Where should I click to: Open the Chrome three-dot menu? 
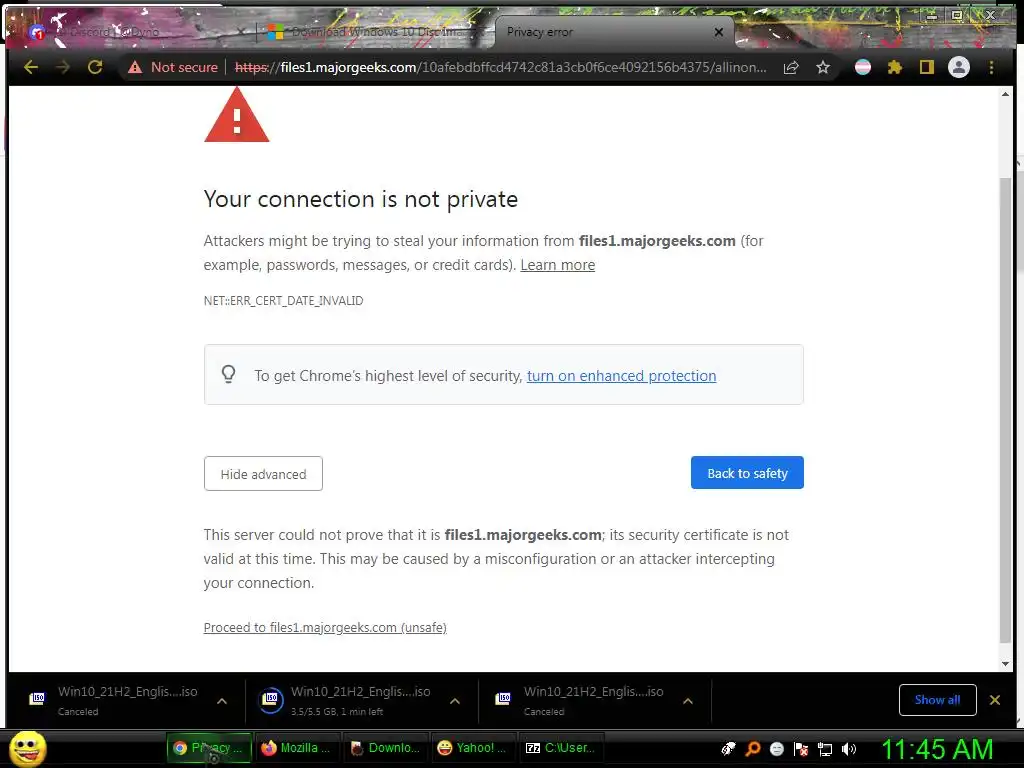pyautogui.click(x=991, y=67)
